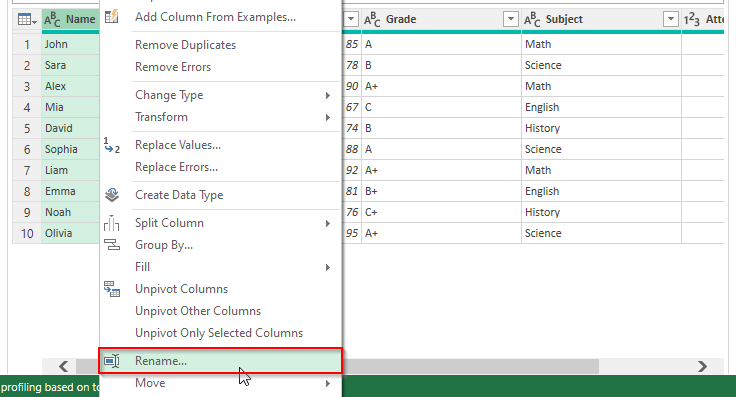The width and height of the screenshot is (736, 397).
Task: Open Transform menu entry
Action: [221, 117]
